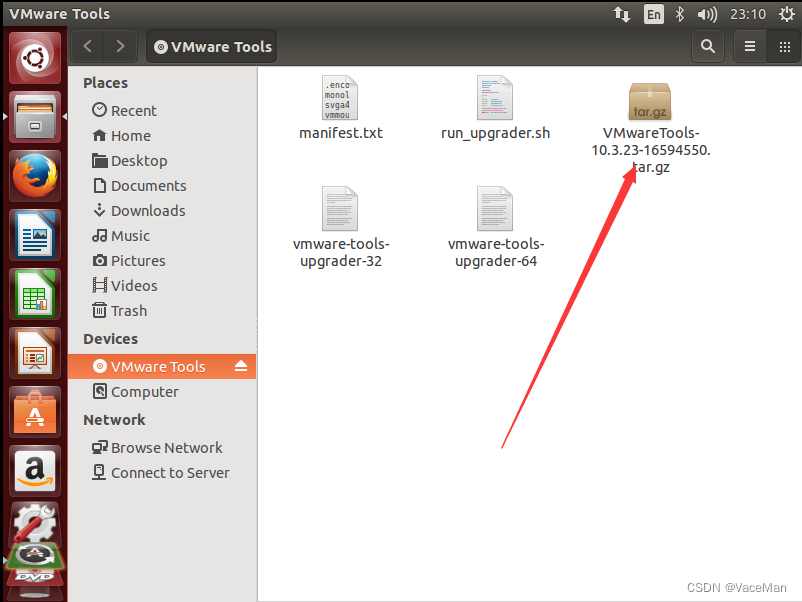Click the search icon in the file manager toolbar

[x=708, y=46]
